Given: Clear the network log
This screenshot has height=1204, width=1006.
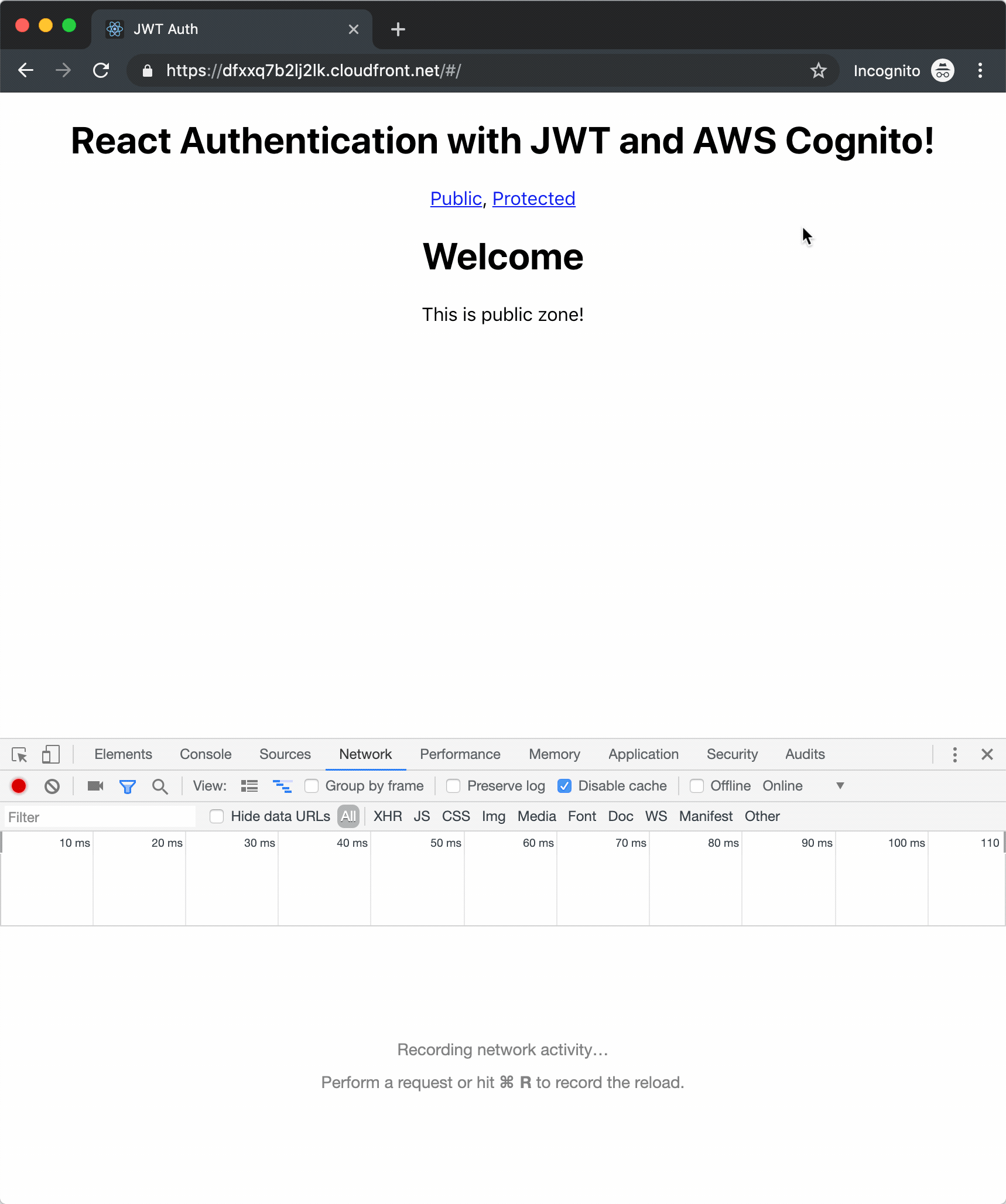Looking at the screenshot, I should click(x=52, y=786).
